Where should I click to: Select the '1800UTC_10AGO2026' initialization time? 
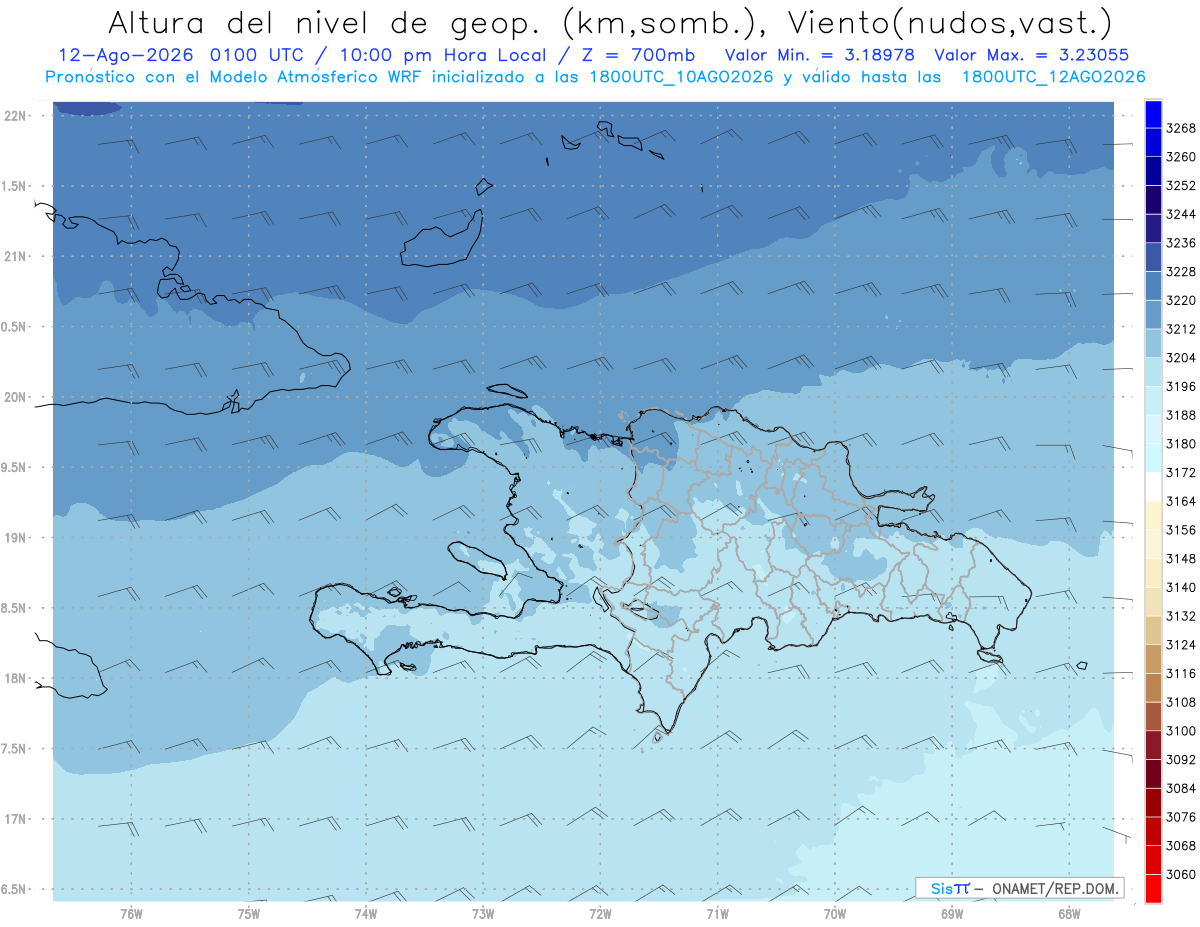click(681, 77)
